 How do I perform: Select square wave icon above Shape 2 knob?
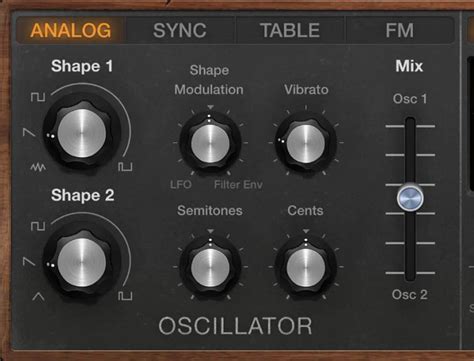point(38,226)
